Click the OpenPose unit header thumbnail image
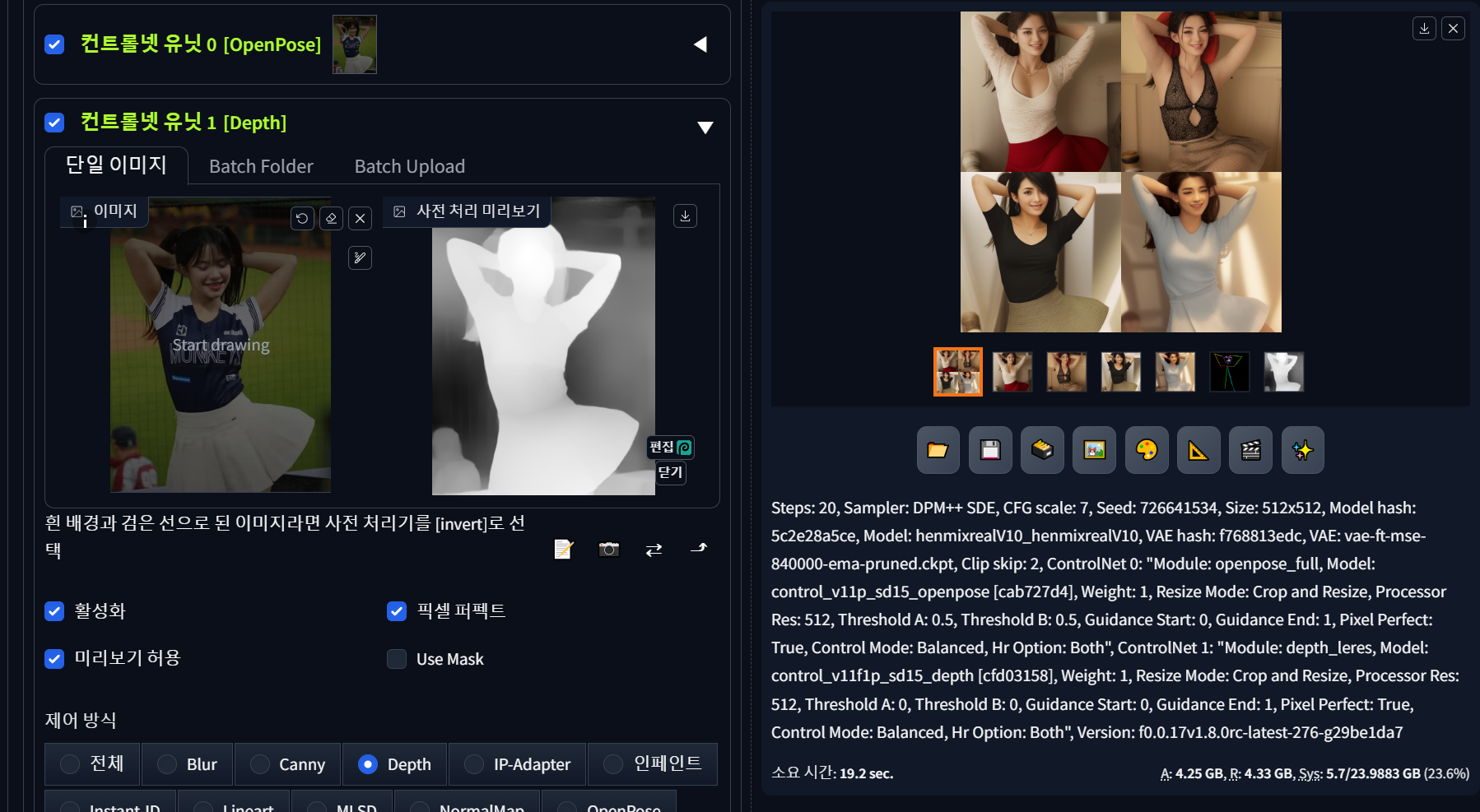This screenshot has width=1480, height=812. [355, 44]
